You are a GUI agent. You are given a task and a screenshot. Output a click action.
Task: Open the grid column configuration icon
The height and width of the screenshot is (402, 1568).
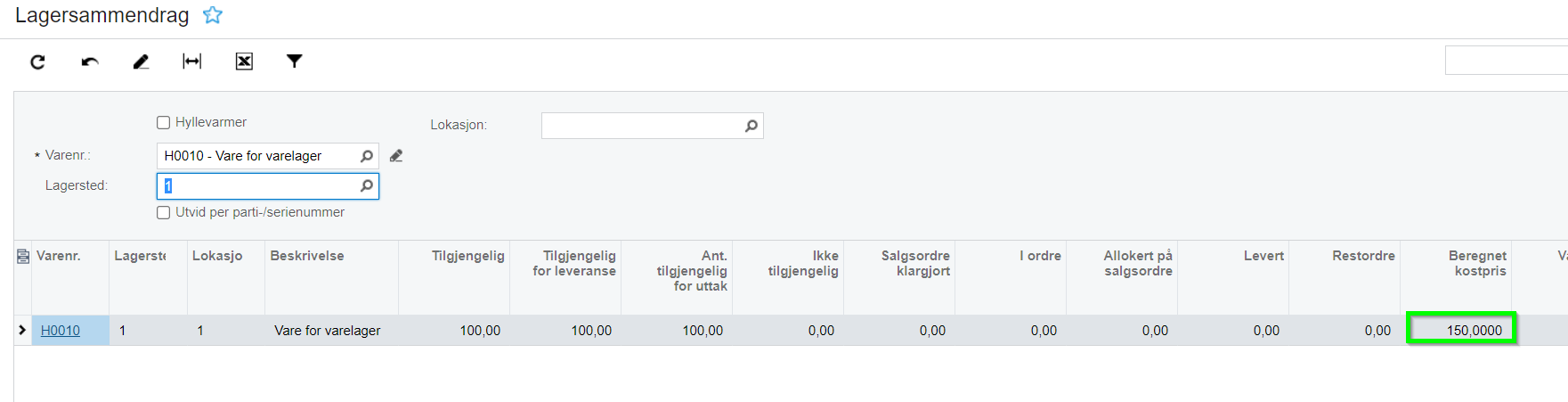coord(23,257)
